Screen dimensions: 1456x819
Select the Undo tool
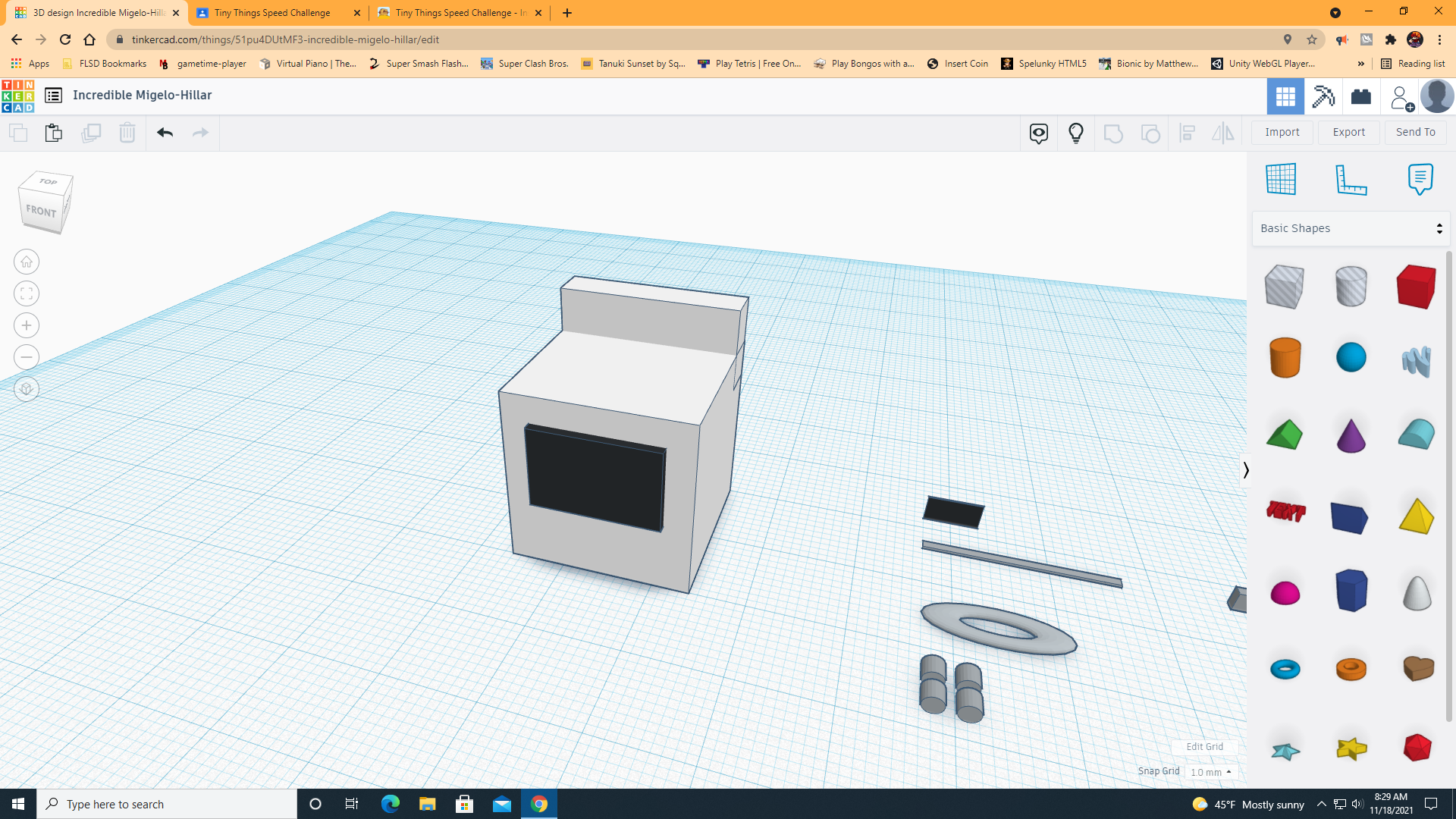click(165, 132)
